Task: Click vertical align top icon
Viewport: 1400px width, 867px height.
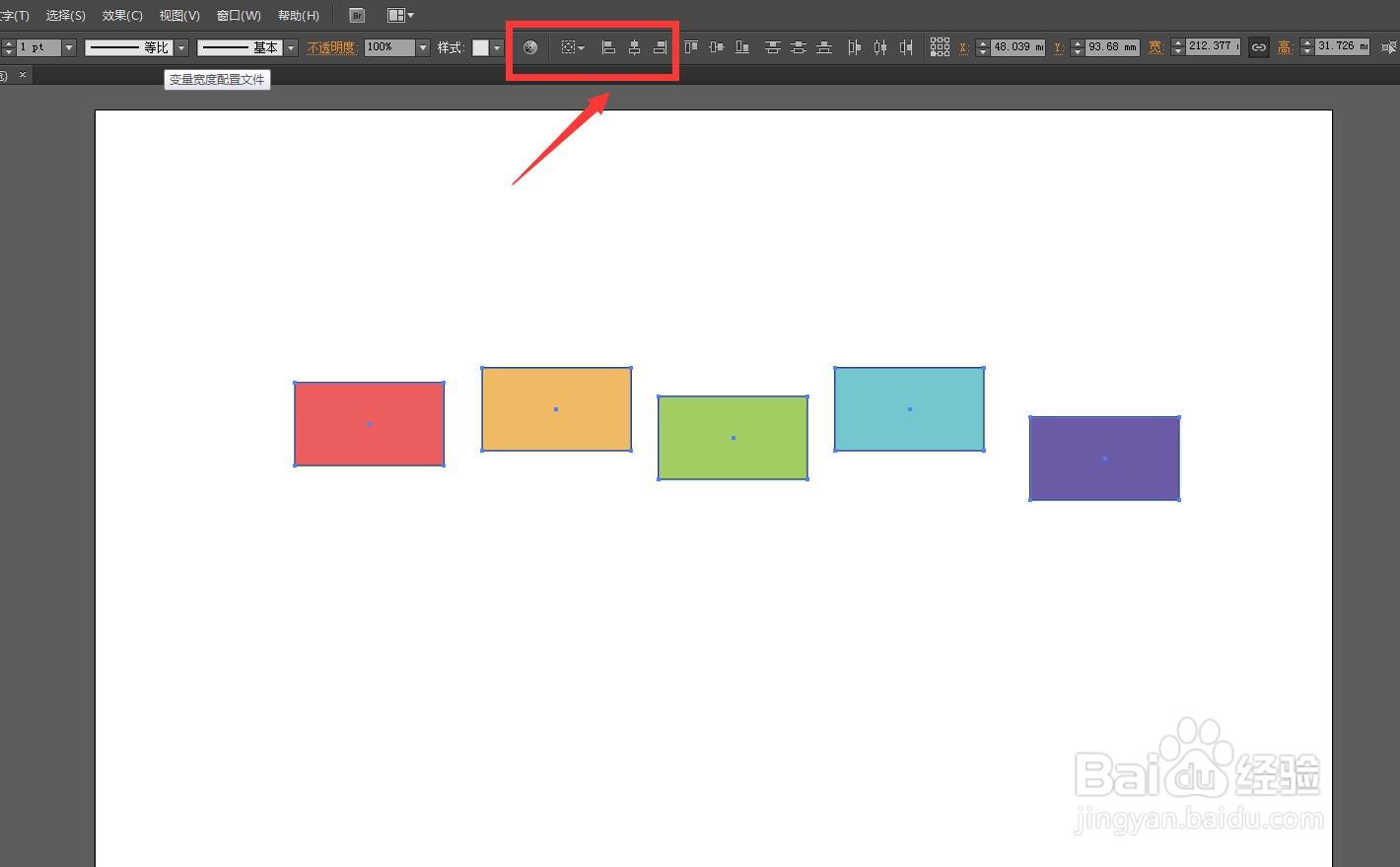Action: pos(691,47)
